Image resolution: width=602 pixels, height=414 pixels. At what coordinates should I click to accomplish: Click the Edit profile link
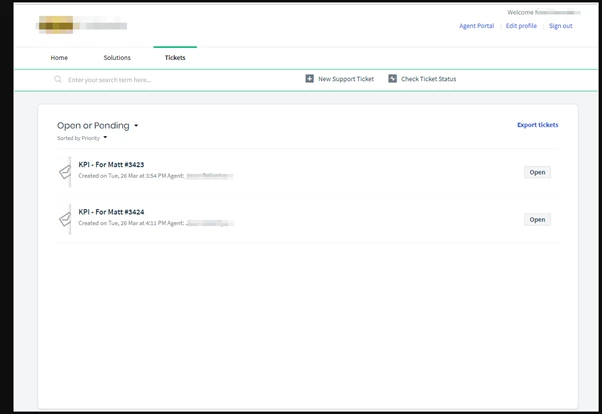coord(521,26)
